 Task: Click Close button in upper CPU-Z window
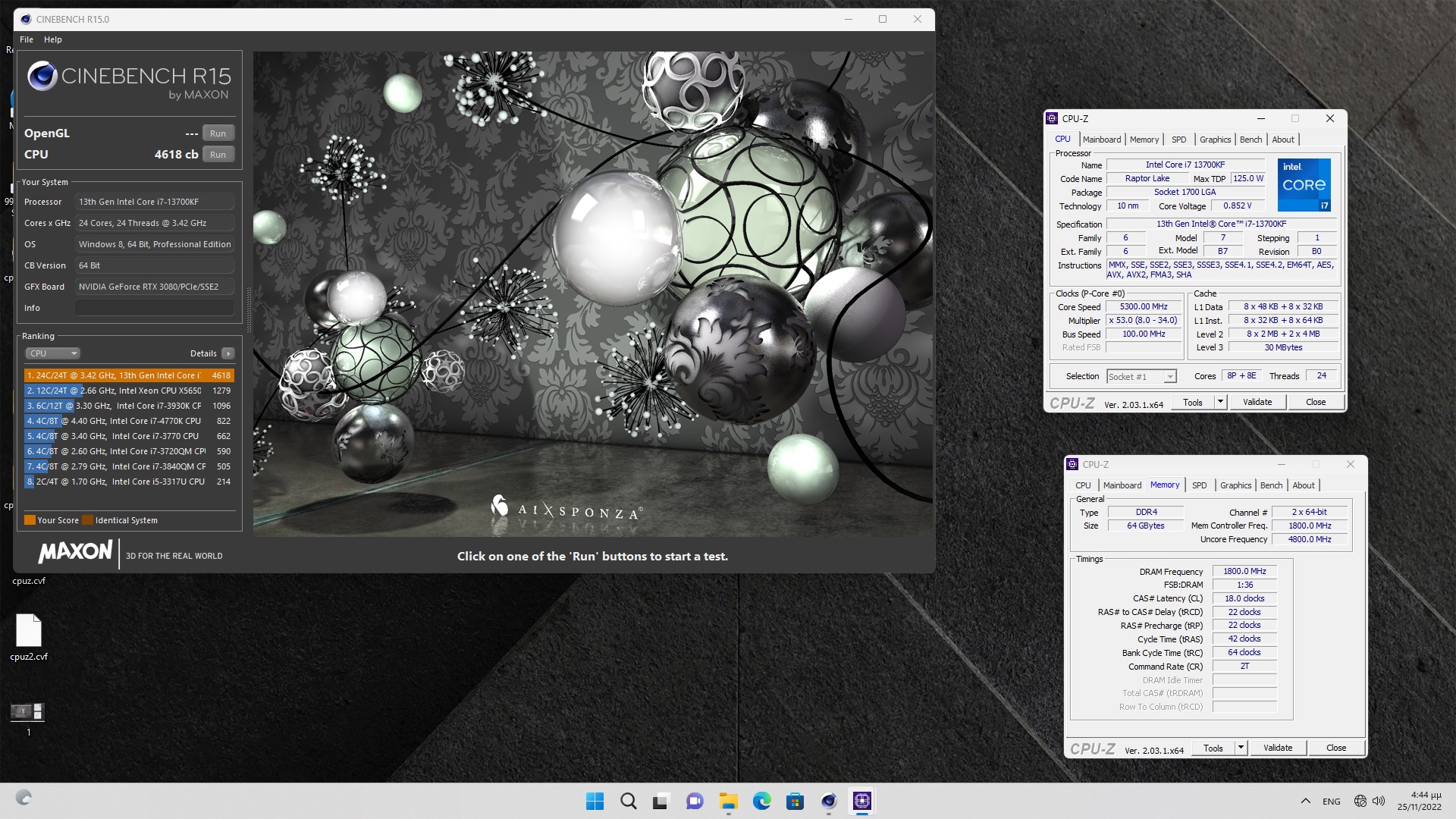pyautogui.click(x=1316, y=403)
